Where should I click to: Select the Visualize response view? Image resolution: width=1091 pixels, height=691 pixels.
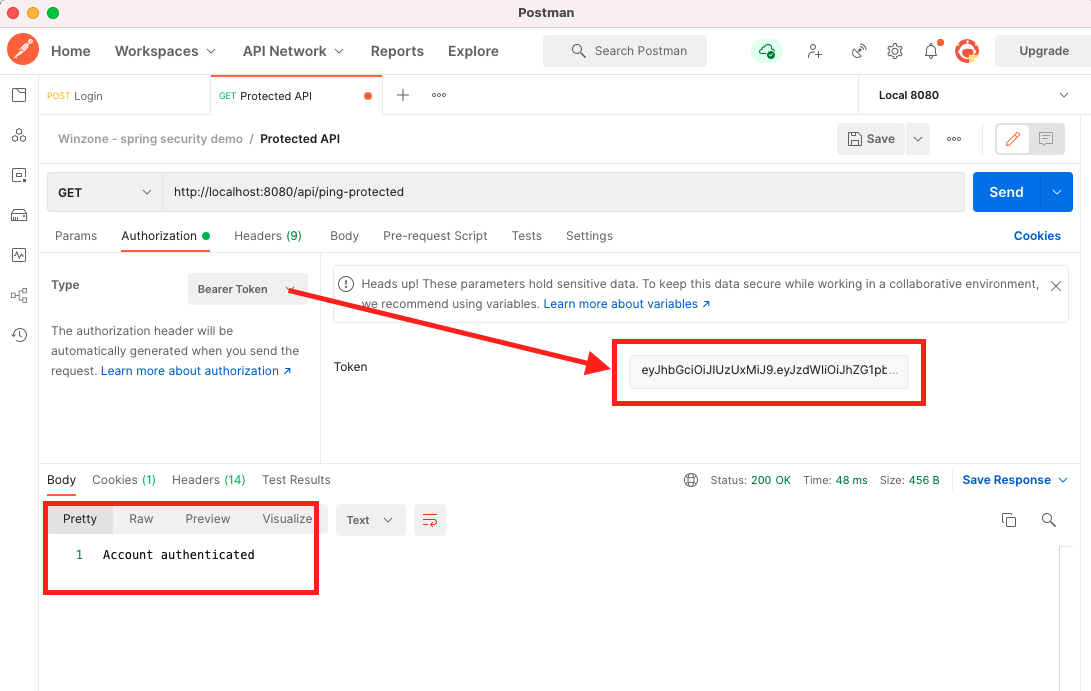[287, 519]
